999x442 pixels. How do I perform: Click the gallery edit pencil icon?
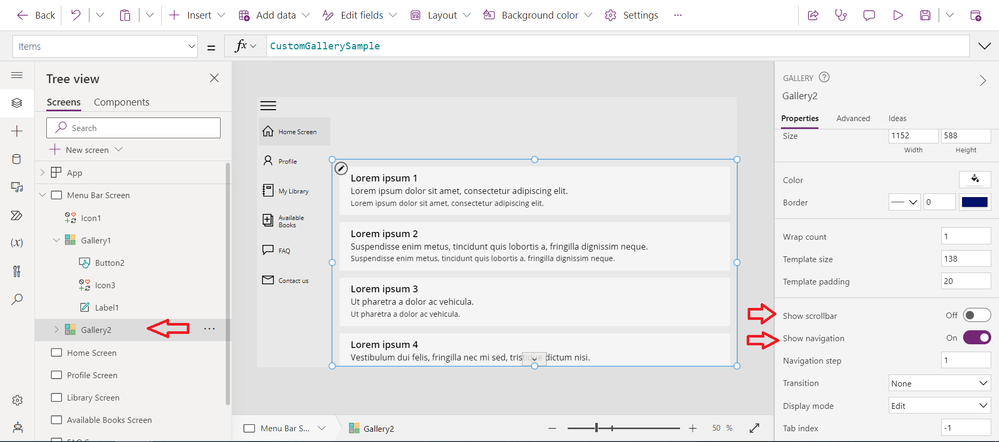pos(341,168)
